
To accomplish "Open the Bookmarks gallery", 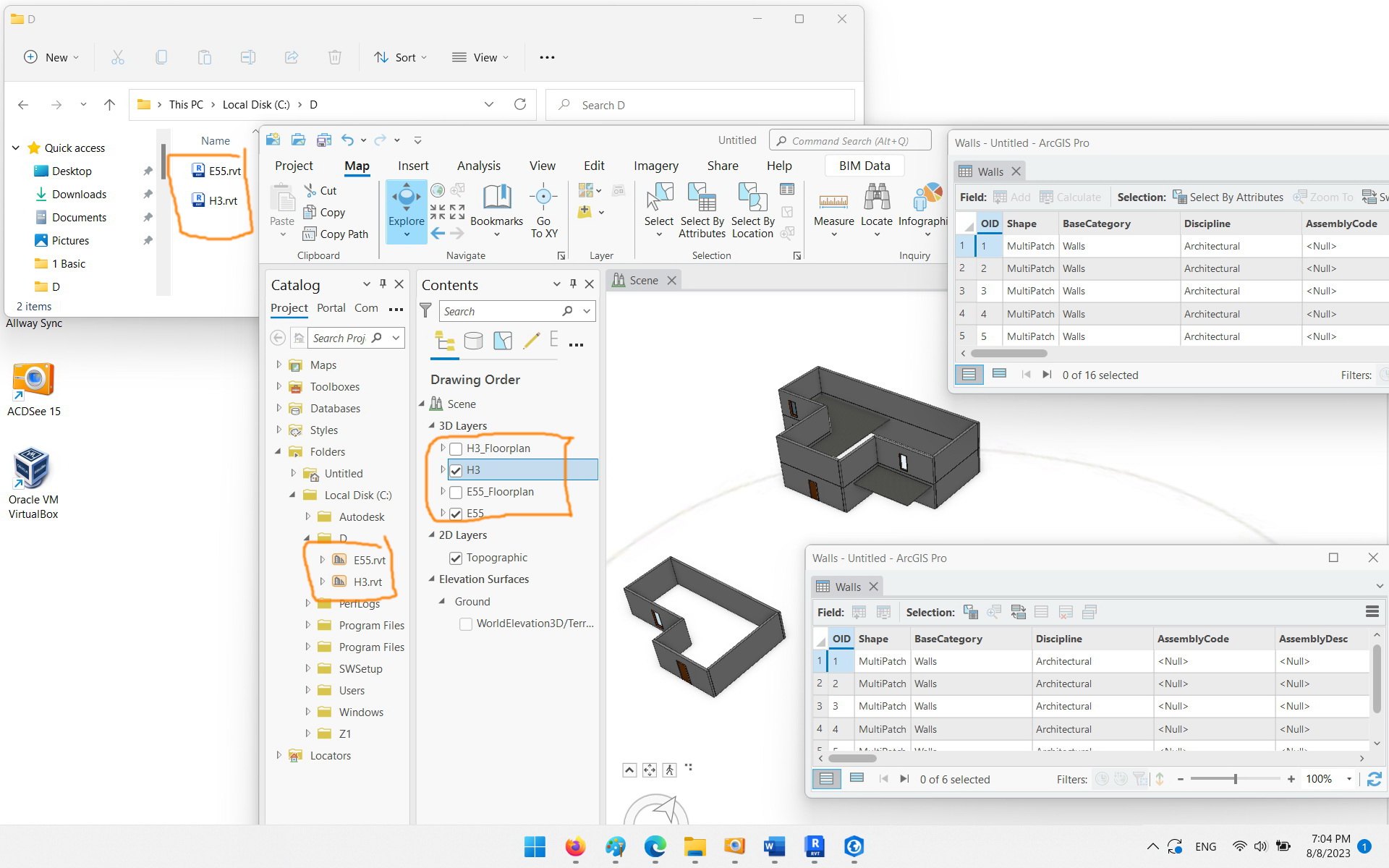I will pos(497,210).
